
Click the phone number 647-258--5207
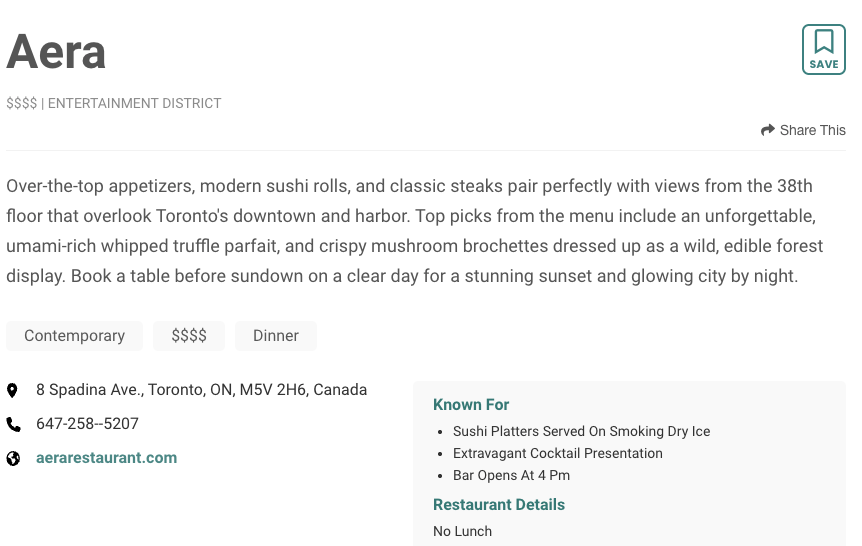[87, 424]
